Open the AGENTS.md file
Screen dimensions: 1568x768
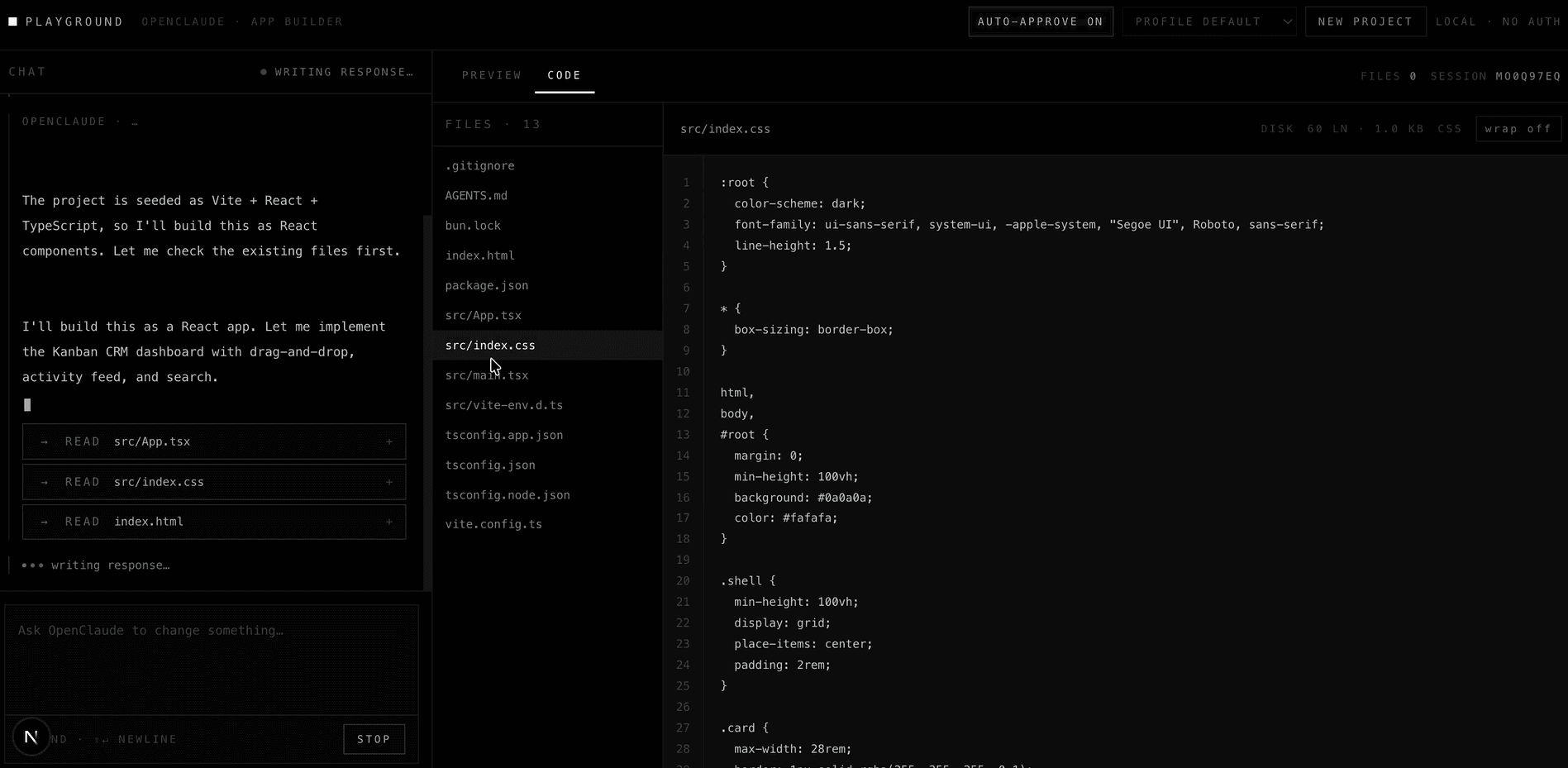coord(476,196)
